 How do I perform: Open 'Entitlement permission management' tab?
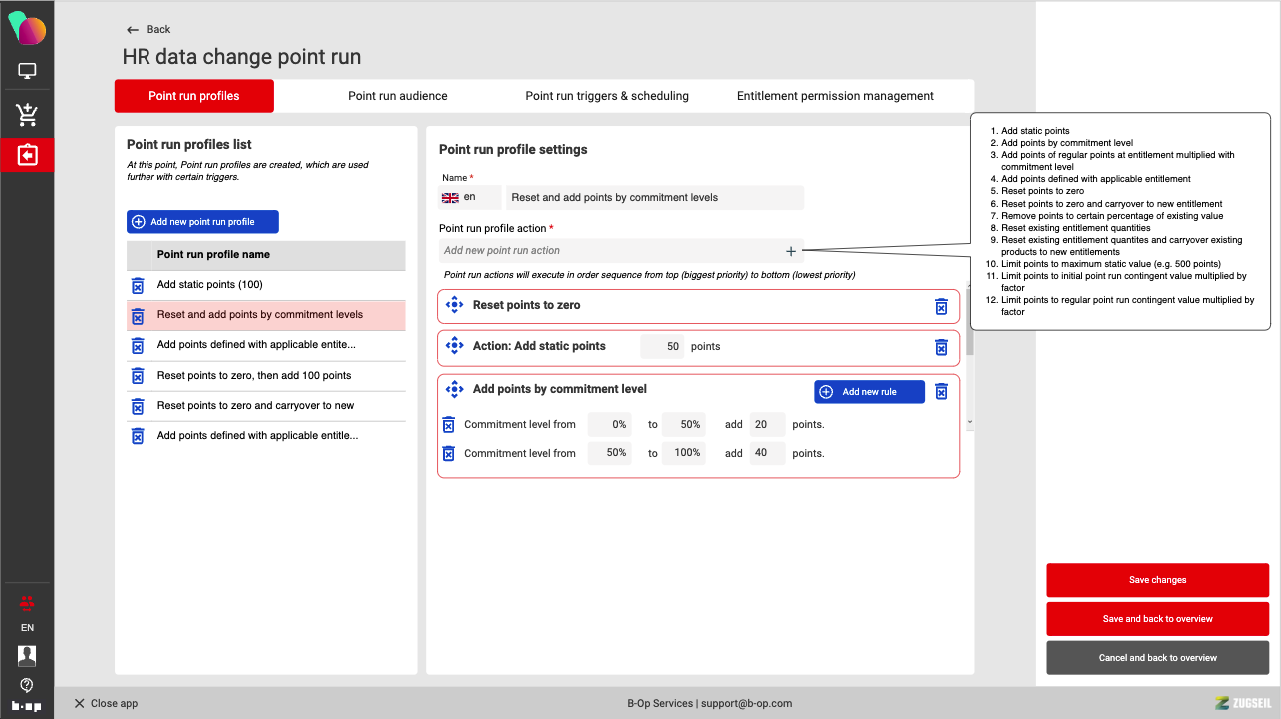(835, 96)
